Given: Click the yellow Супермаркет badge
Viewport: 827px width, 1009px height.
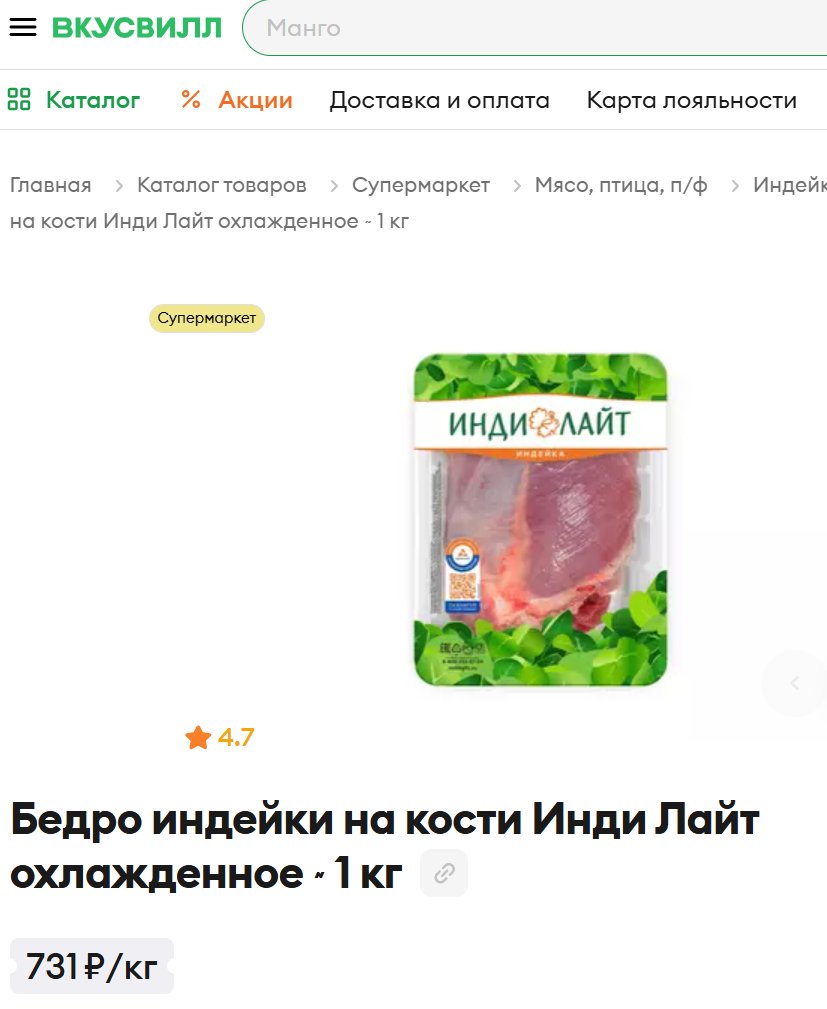Looking at the screenshot, I should [x=207, y=319].
